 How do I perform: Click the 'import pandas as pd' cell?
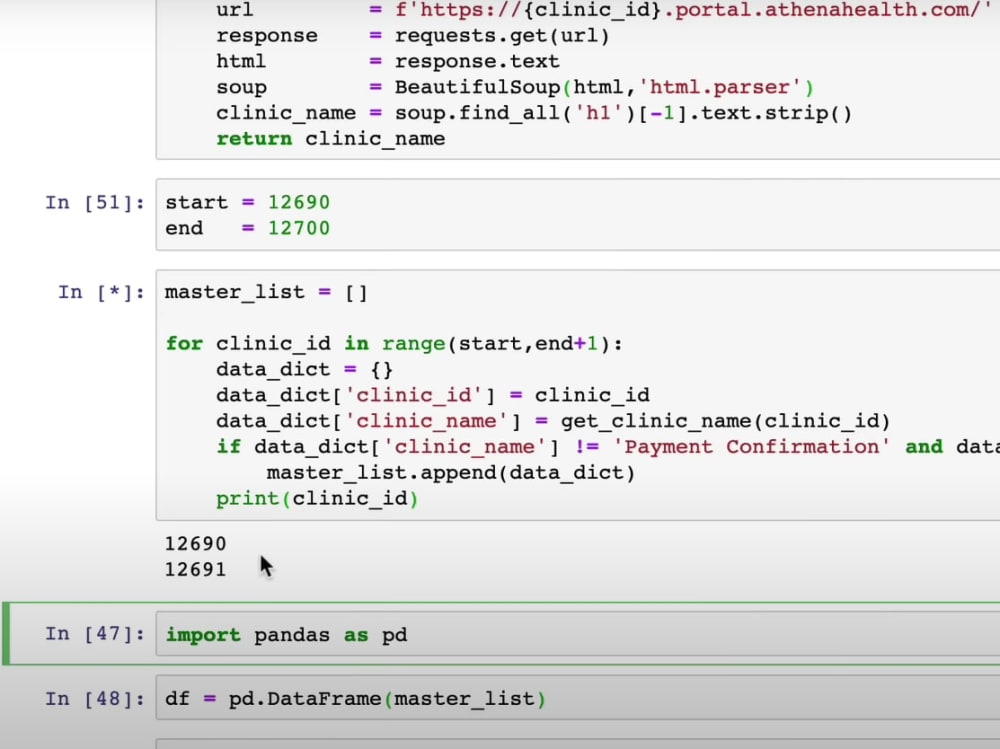578,634
